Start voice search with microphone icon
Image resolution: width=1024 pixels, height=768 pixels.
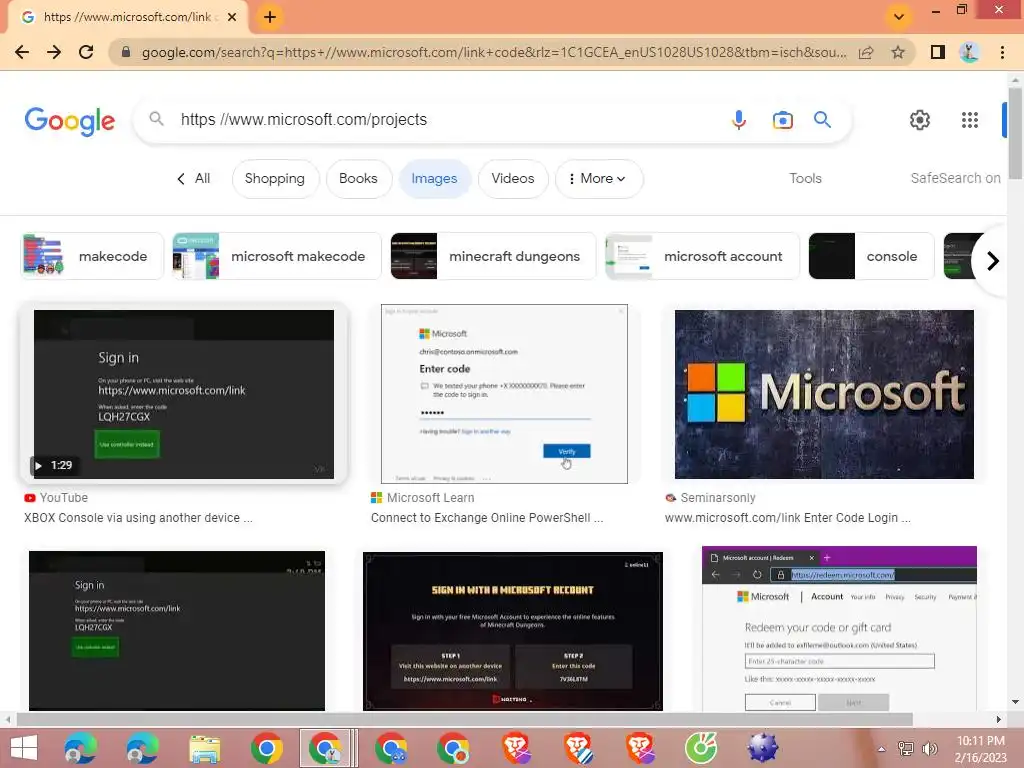739,120
